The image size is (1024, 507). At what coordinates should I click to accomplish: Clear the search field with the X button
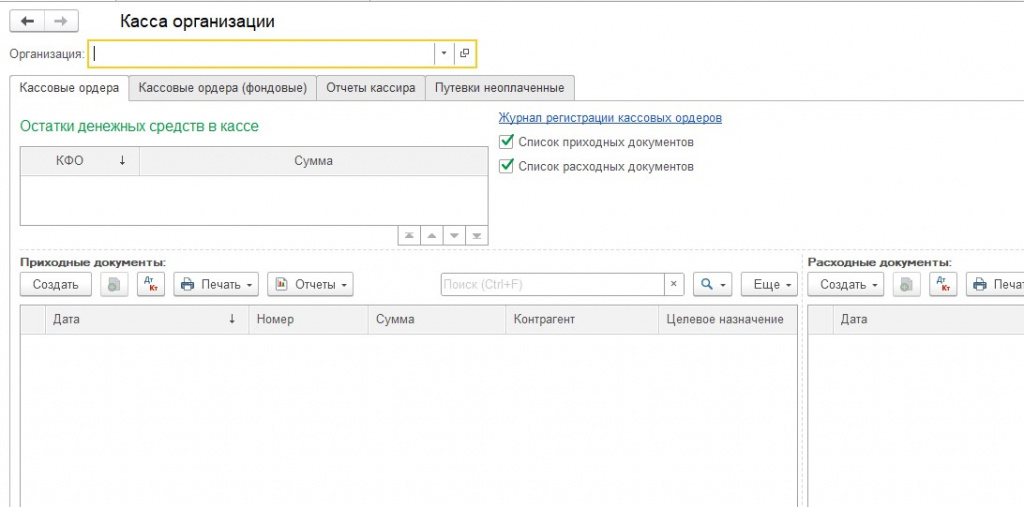tap(673, 284)
